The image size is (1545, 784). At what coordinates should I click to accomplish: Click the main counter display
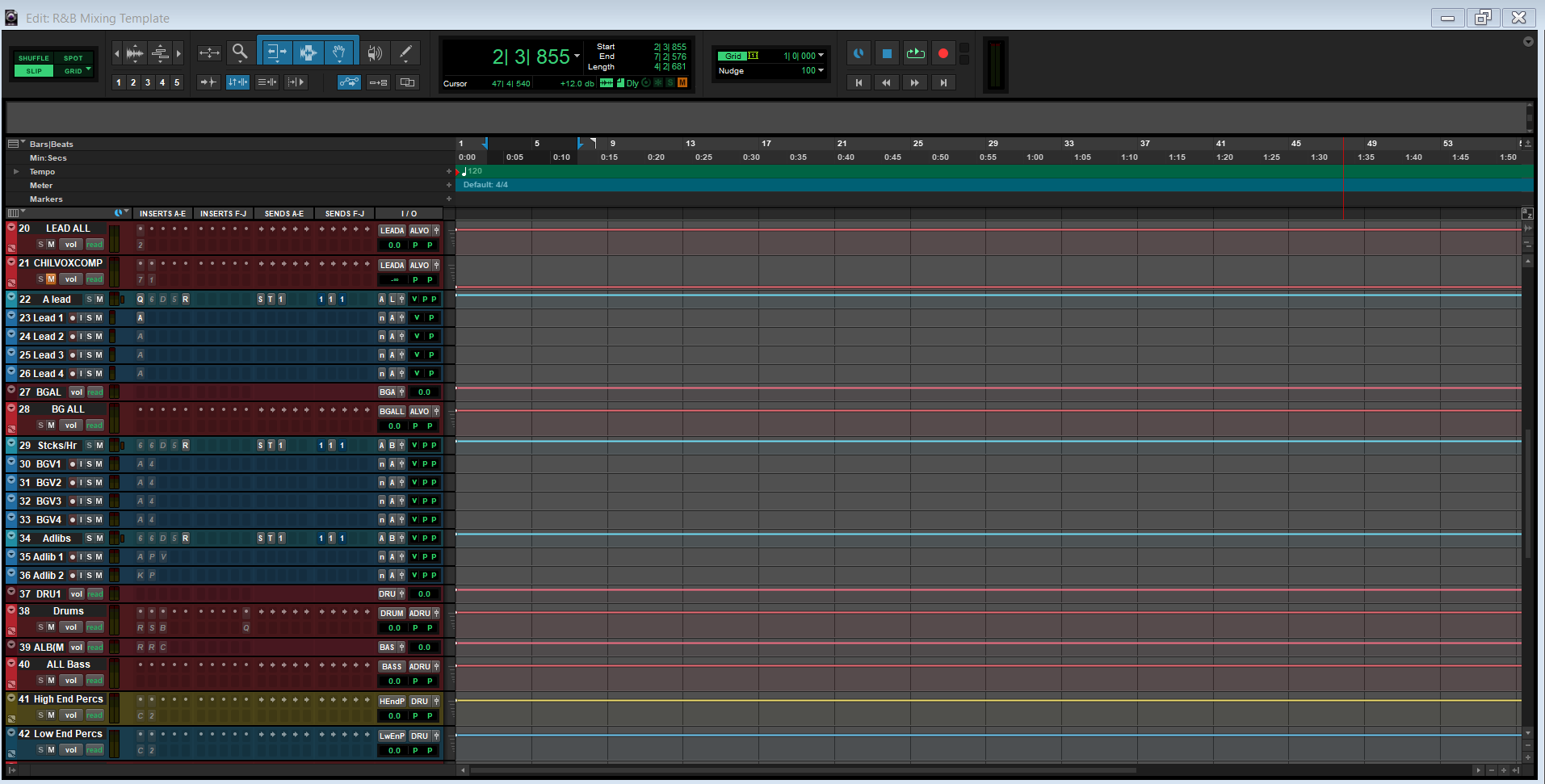pyautogui.click(x=531, y=57)
